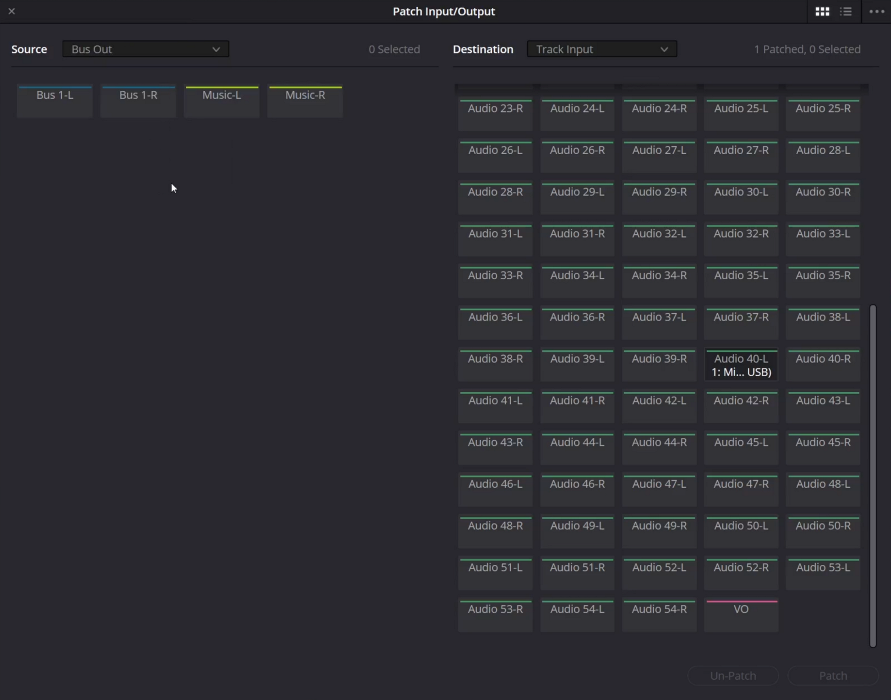Select the Audio 30-R destination
The width and height of the screenshot is (891, 700).
(x=823, y=198)
